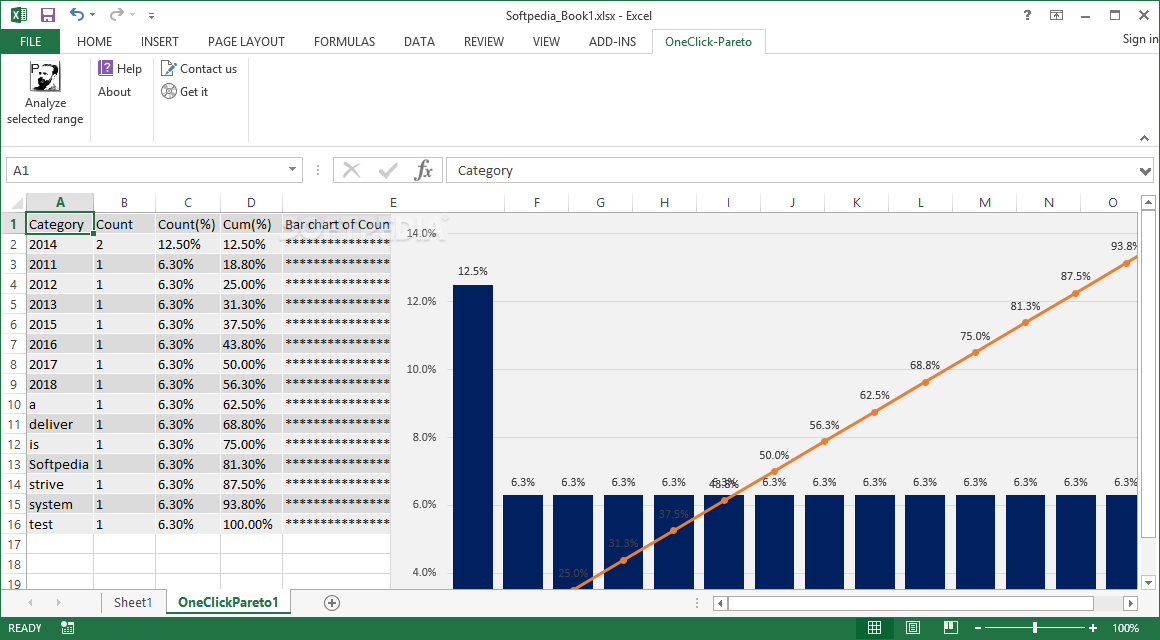The width and height of the screenshot is (1160, 640).
Task: Switch to Normal view
Action: [874, 628]
